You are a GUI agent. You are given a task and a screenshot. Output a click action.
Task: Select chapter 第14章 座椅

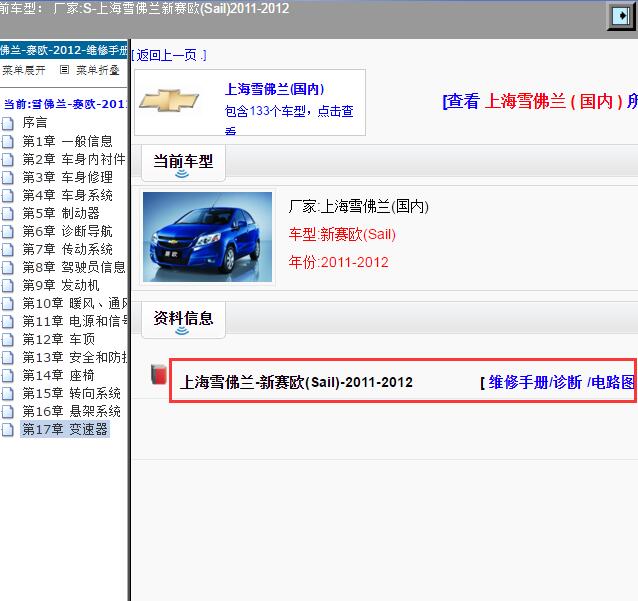point(59,375)
